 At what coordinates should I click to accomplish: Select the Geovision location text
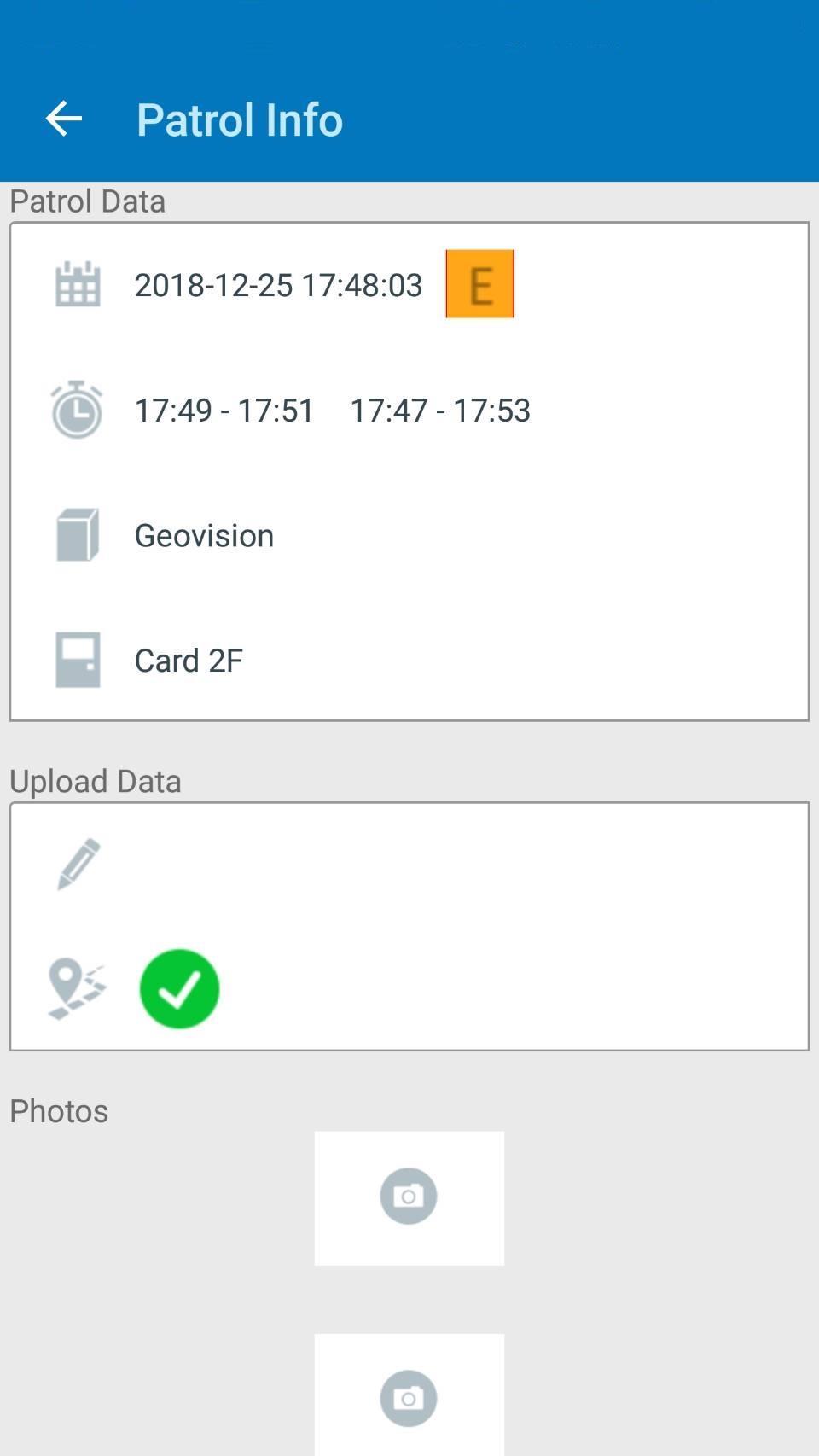click(x=204, y=535)
